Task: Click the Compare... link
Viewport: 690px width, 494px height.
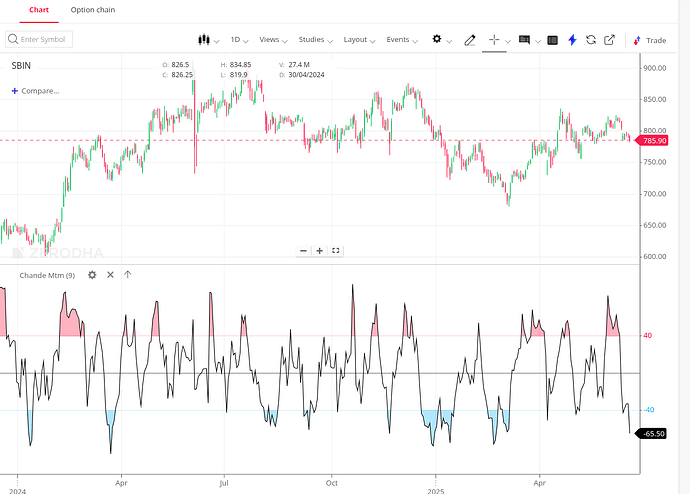Action: [x=35, y=91]
